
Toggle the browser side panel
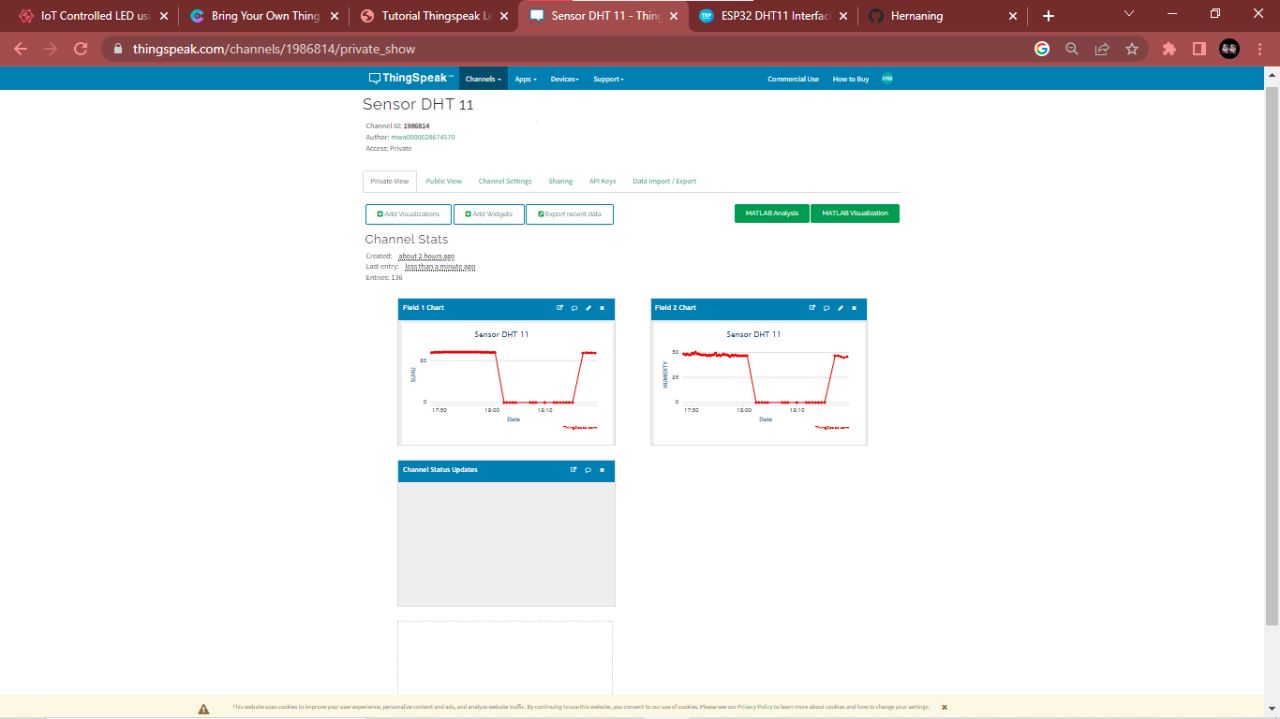pos(1199,48)
